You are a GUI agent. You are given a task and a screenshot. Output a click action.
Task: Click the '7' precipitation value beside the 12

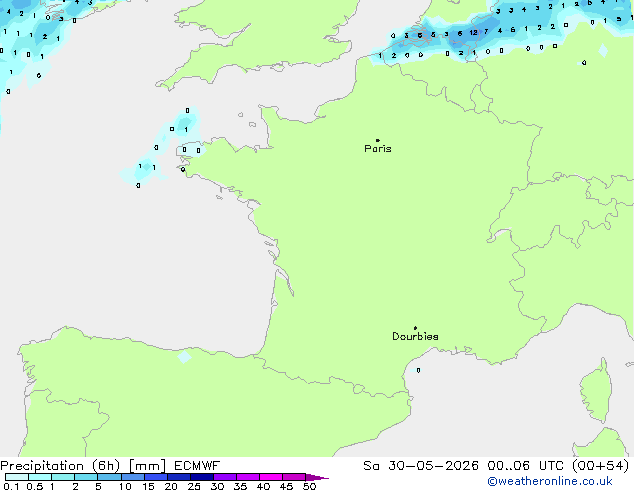tap(486, 31)
